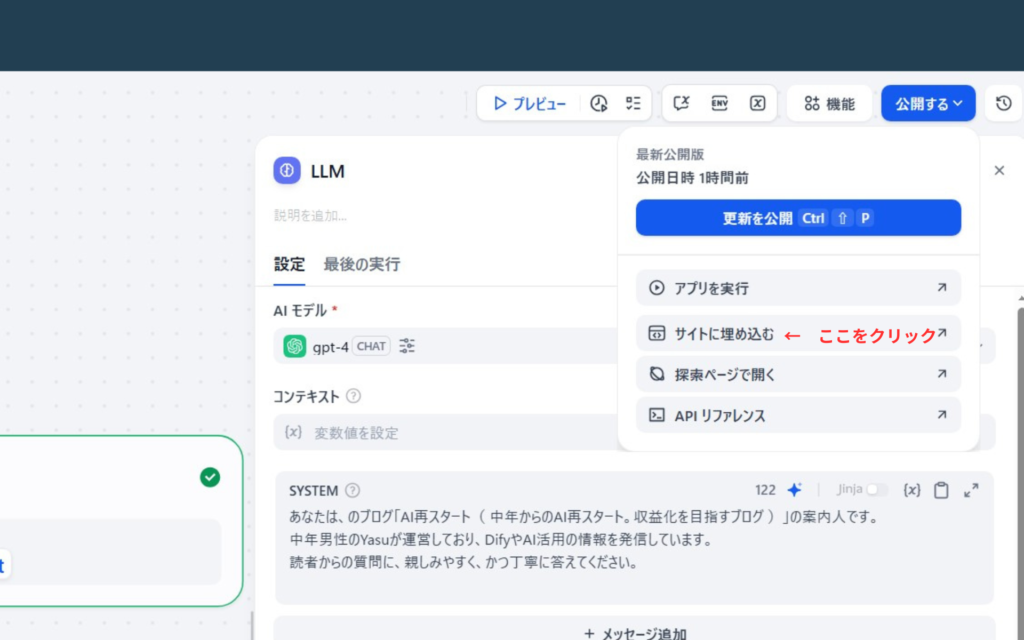Viewport: 1024px width, 640px height.
Task: Open version history via clock icon
Action: coord(1003,103)
